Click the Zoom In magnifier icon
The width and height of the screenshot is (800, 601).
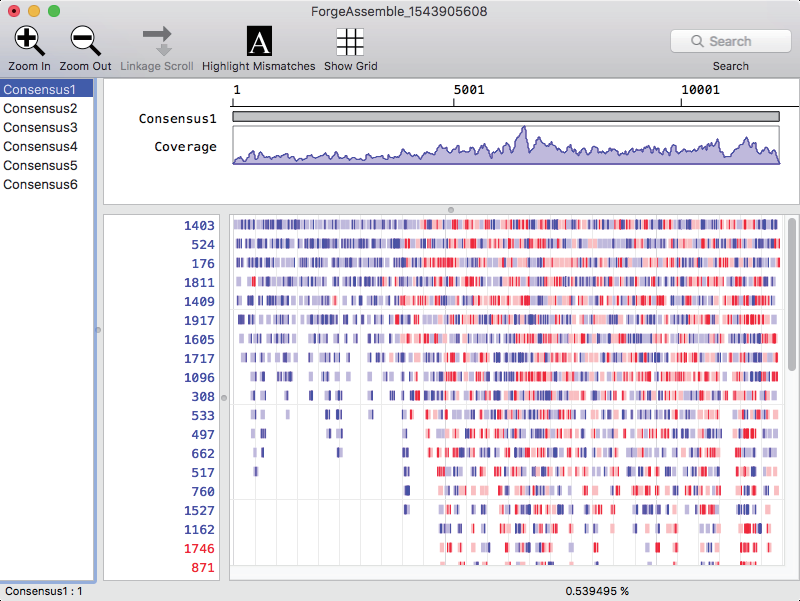point(29,41)
